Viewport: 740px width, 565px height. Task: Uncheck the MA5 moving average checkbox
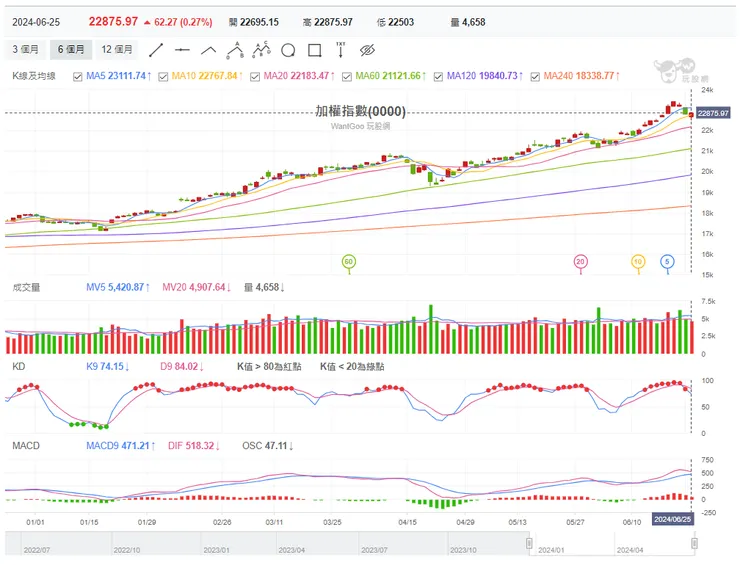pos(78,76)
